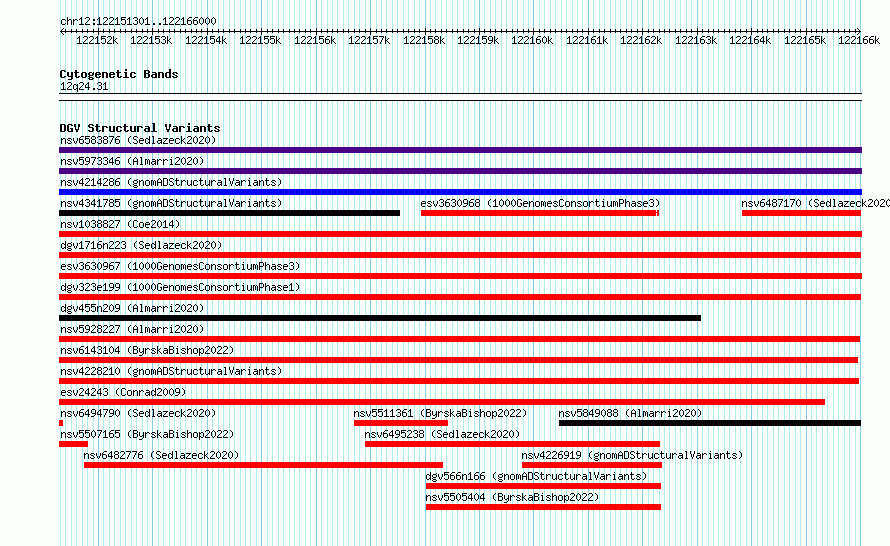Screen dimensions: 890x546
Task: Click the chr12:122151301..122166000 region label
Action: pos(138,21)
